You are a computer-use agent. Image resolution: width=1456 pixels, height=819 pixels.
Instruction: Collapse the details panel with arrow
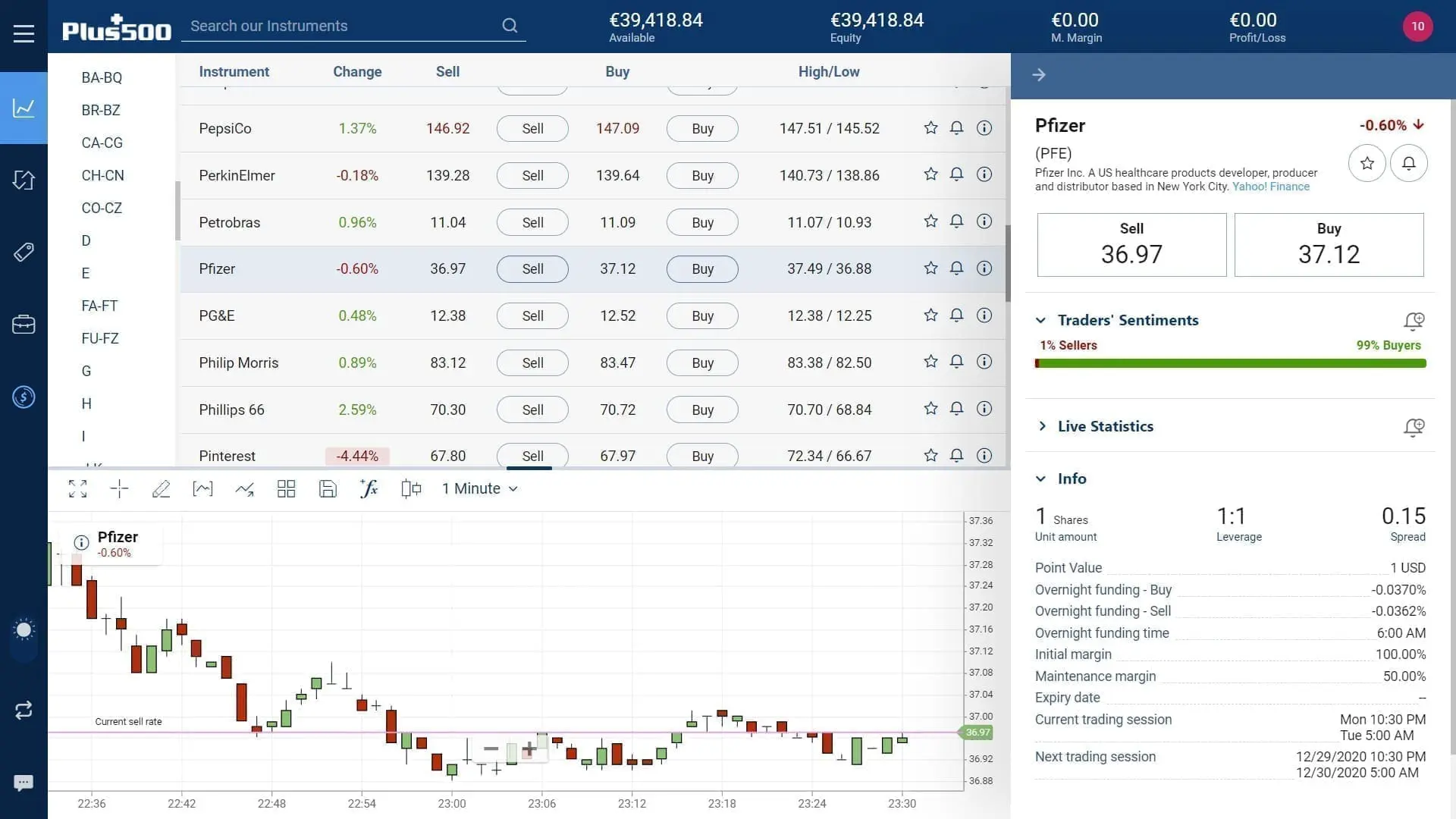click(1039, 74)
